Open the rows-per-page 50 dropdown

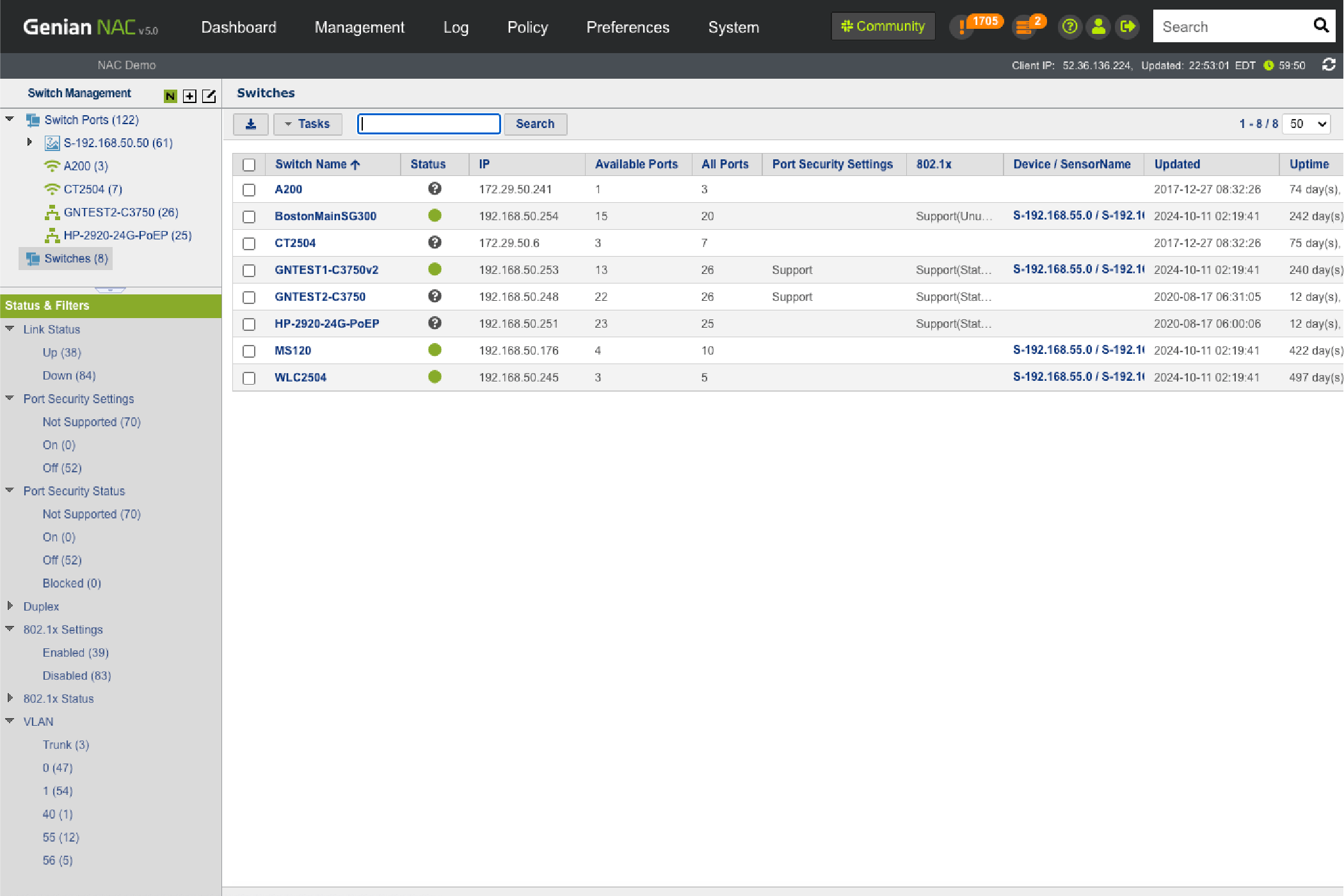tap(1308, 124)
